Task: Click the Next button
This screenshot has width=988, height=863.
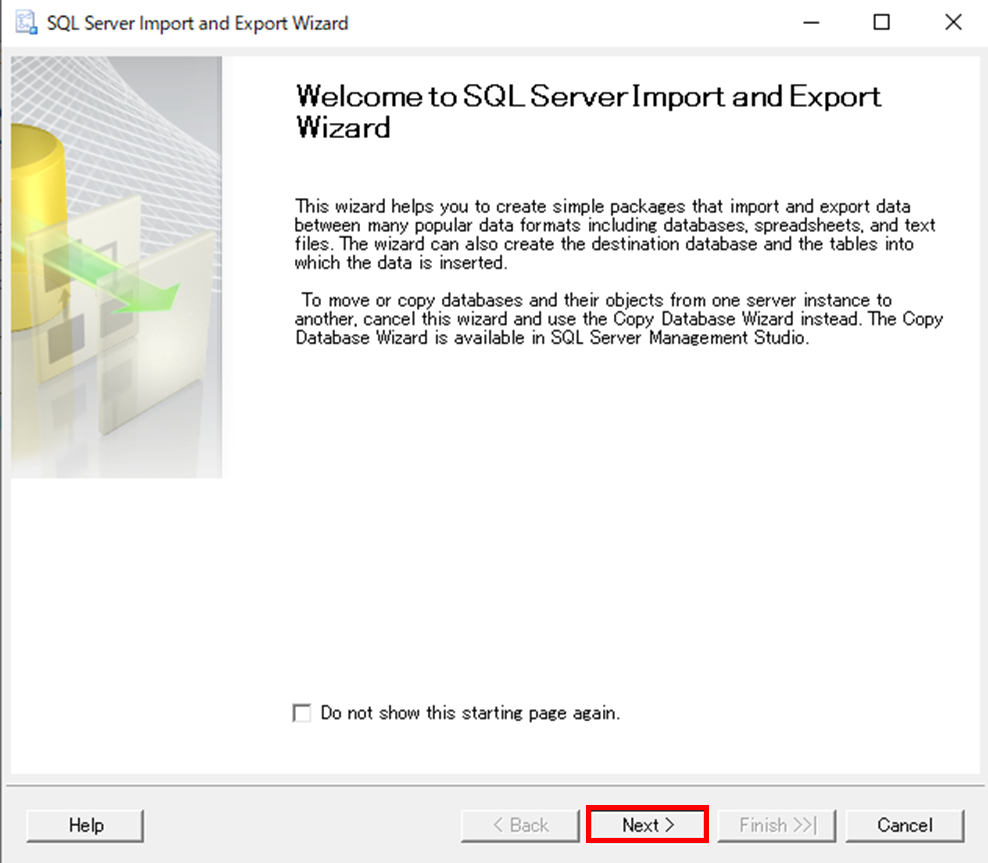Action: click(x=647, y=825)
